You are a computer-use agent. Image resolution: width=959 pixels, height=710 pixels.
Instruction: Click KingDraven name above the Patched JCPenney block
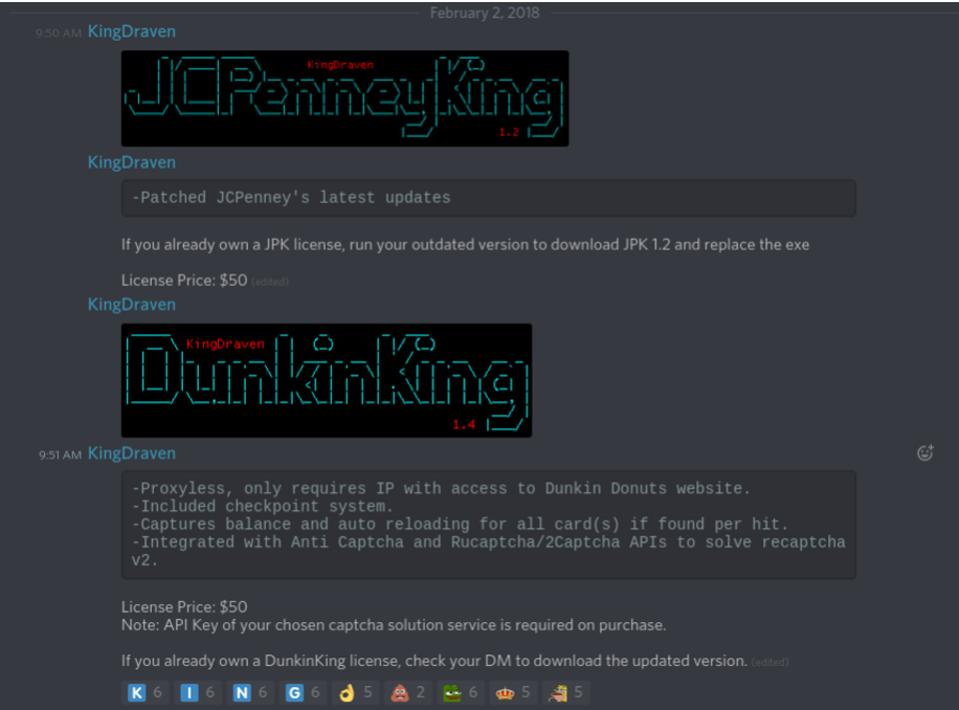tap(131, 162)
